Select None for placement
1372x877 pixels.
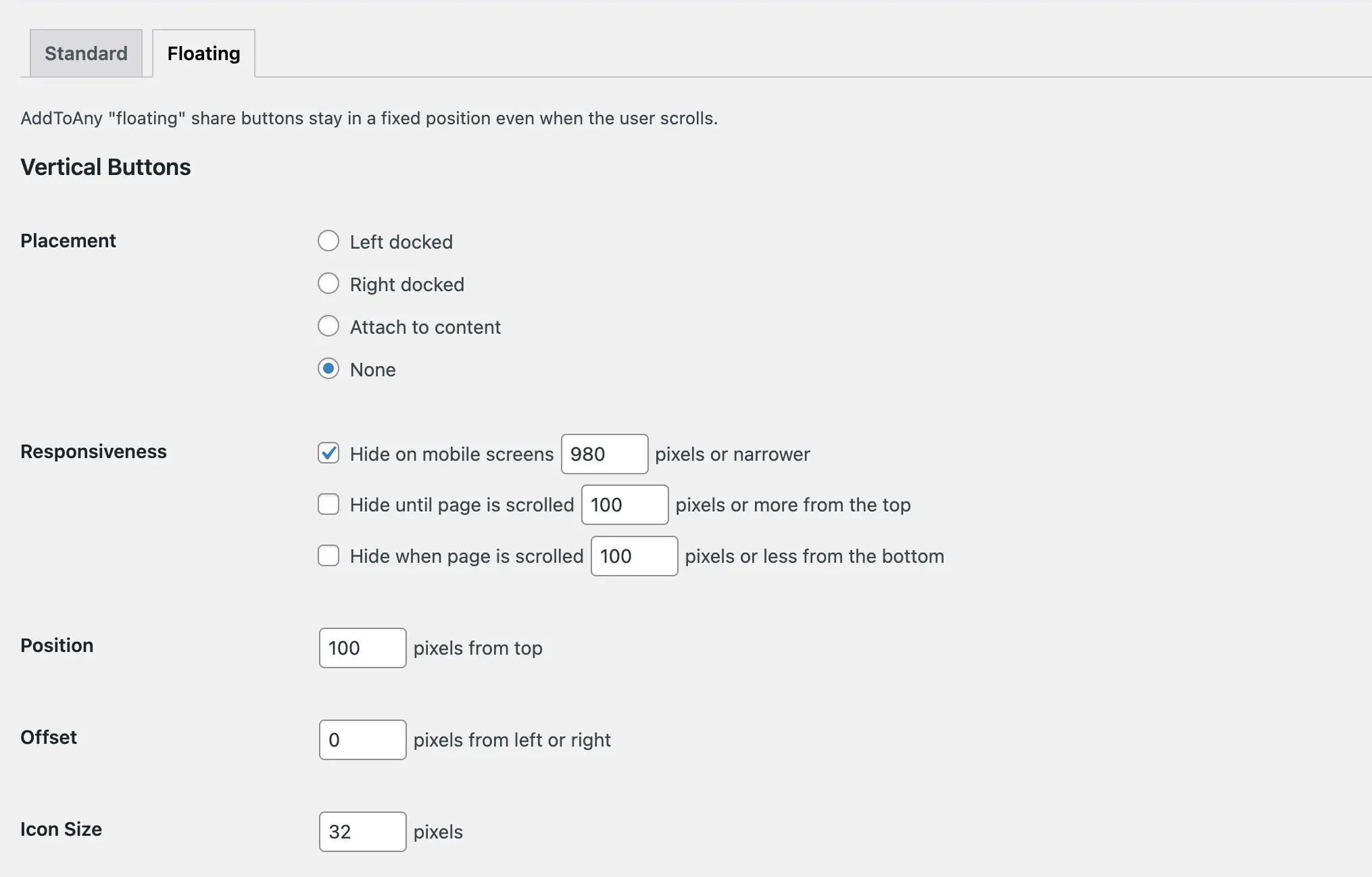point(328,368)
